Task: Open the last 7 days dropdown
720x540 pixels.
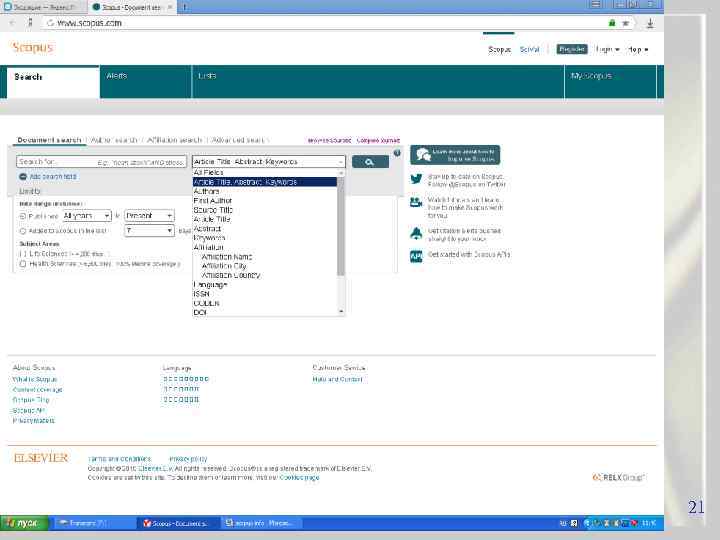Action: tap(149, 231)
